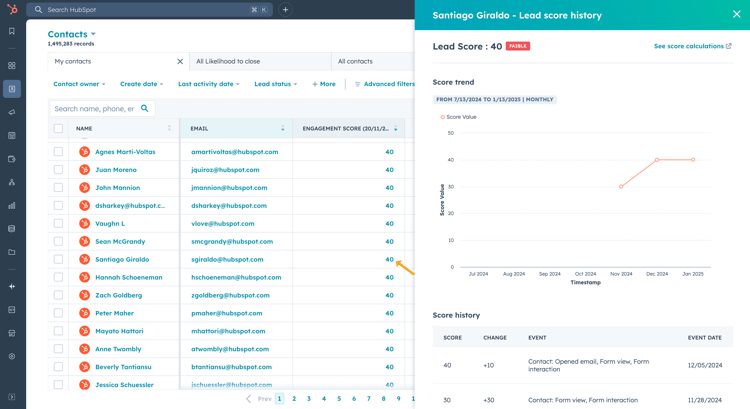Open See score calculations link
The image size is (750, 409).
tap(693, 46)
